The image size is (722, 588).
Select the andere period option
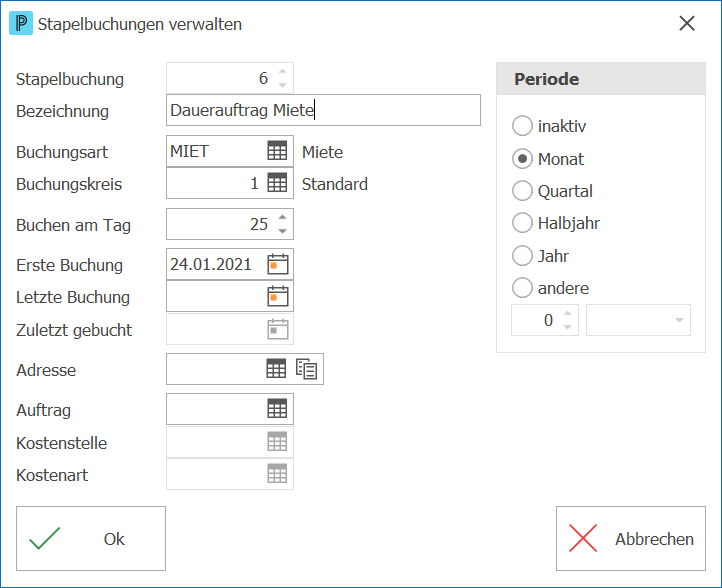point(522,288)
